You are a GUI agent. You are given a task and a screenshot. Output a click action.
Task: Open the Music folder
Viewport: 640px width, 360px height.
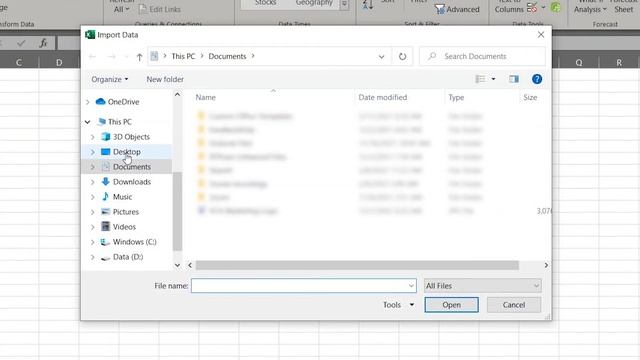122,197
